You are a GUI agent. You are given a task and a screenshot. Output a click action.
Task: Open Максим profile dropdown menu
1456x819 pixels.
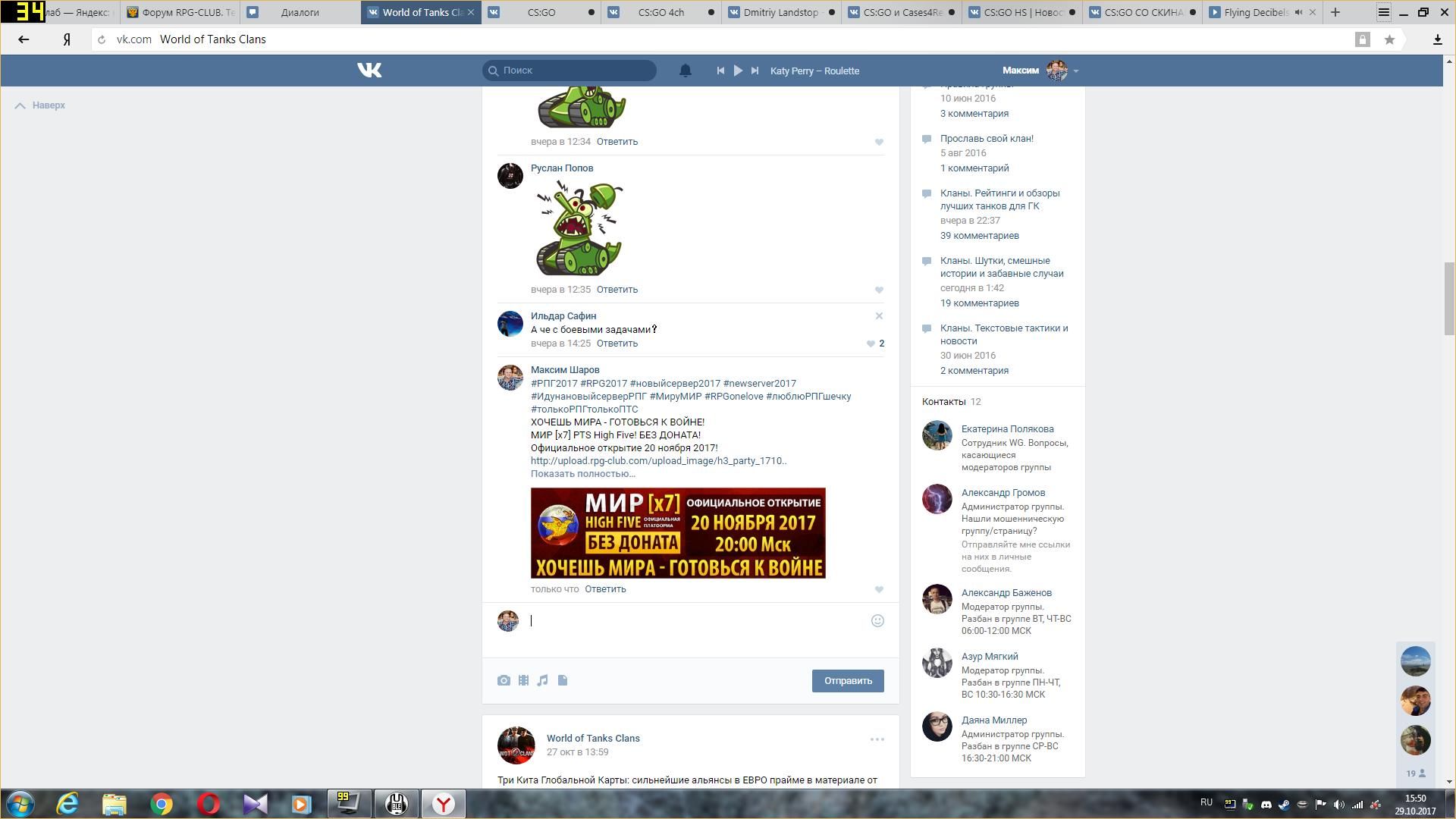(1075, 71)
